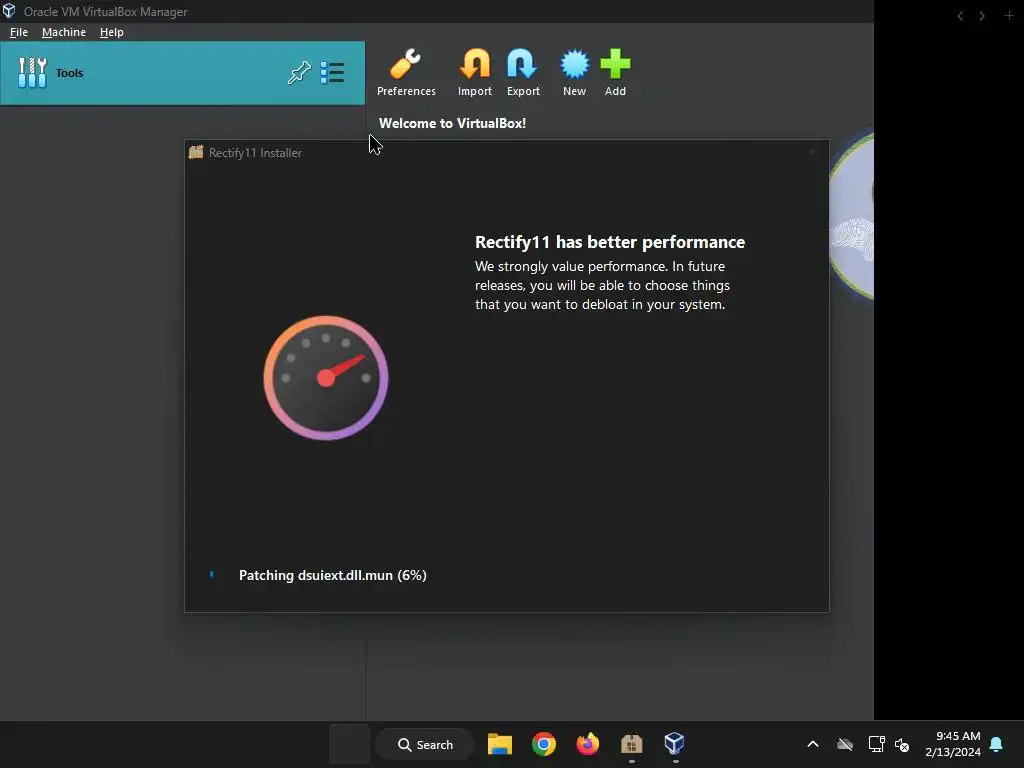The width and height of the screenshot is (1024, 768).
Task: Click the spinning progress indicator in installer
Action: 212,575
